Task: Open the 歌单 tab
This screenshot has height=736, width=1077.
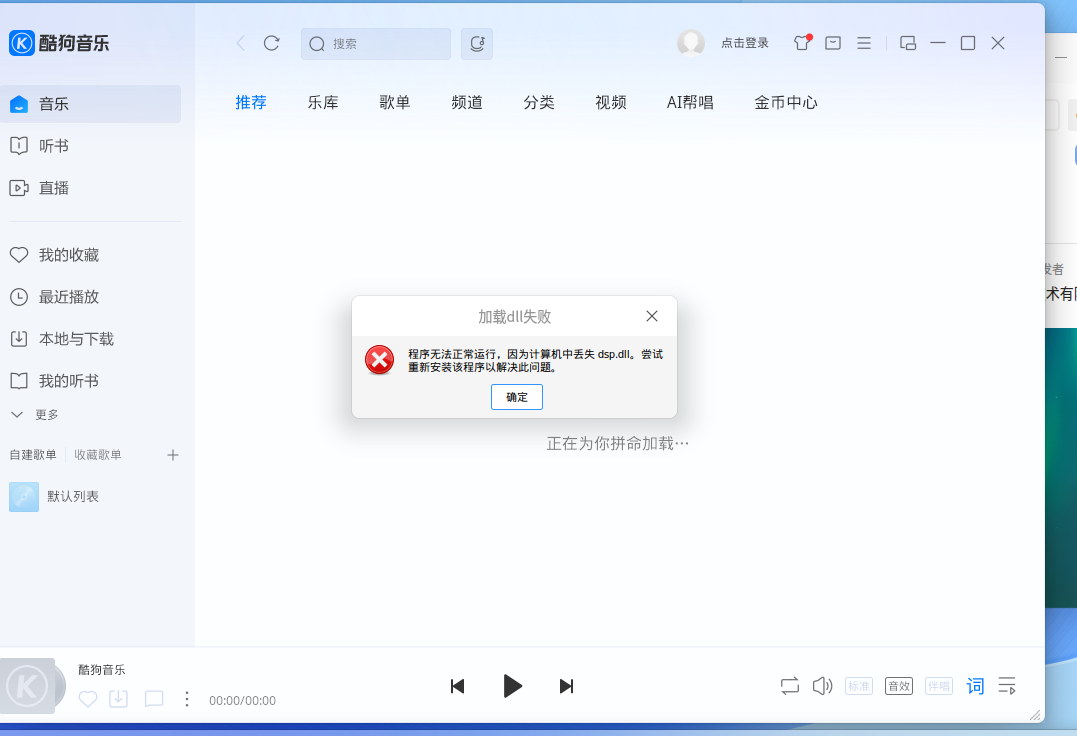Action: [x=395, y=102]
